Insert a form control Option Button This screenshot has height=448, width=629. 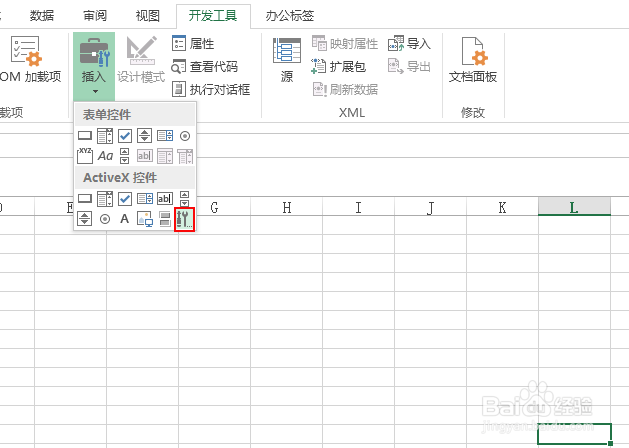[185, 136]
